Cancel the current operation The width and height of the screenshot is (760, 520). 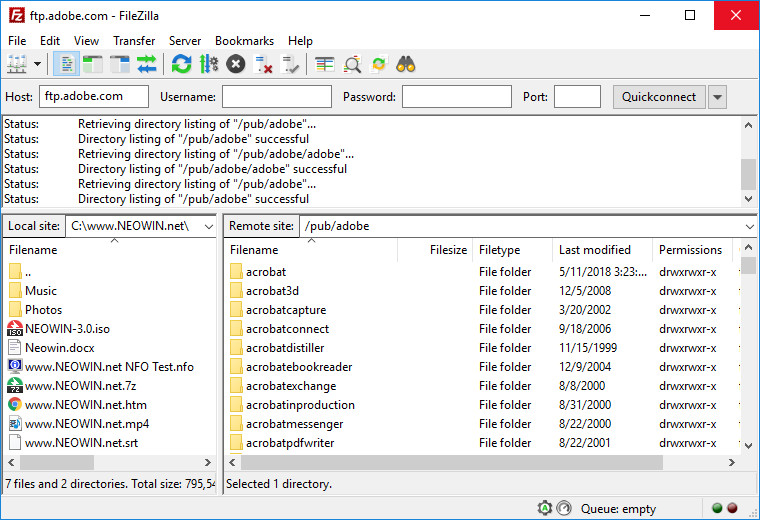tap(236, 64)
